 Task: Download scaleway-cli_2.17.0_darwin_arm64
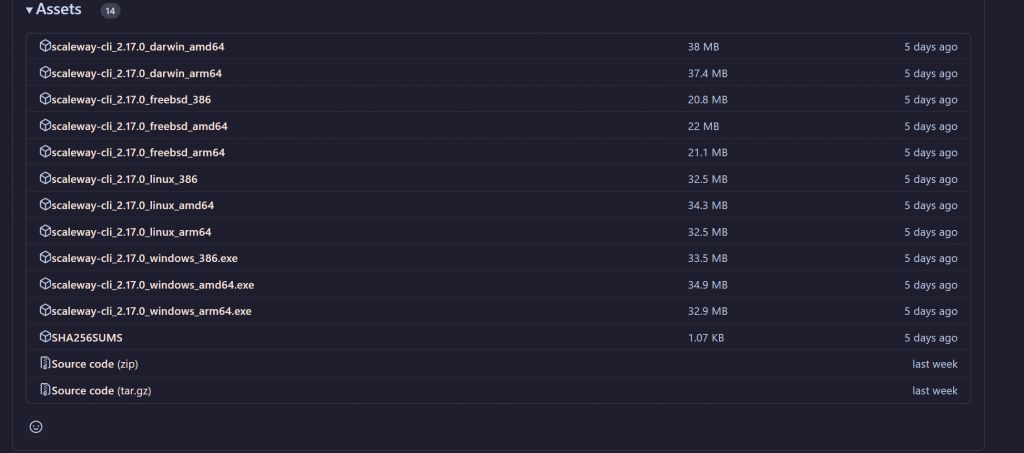pos(136,73)
